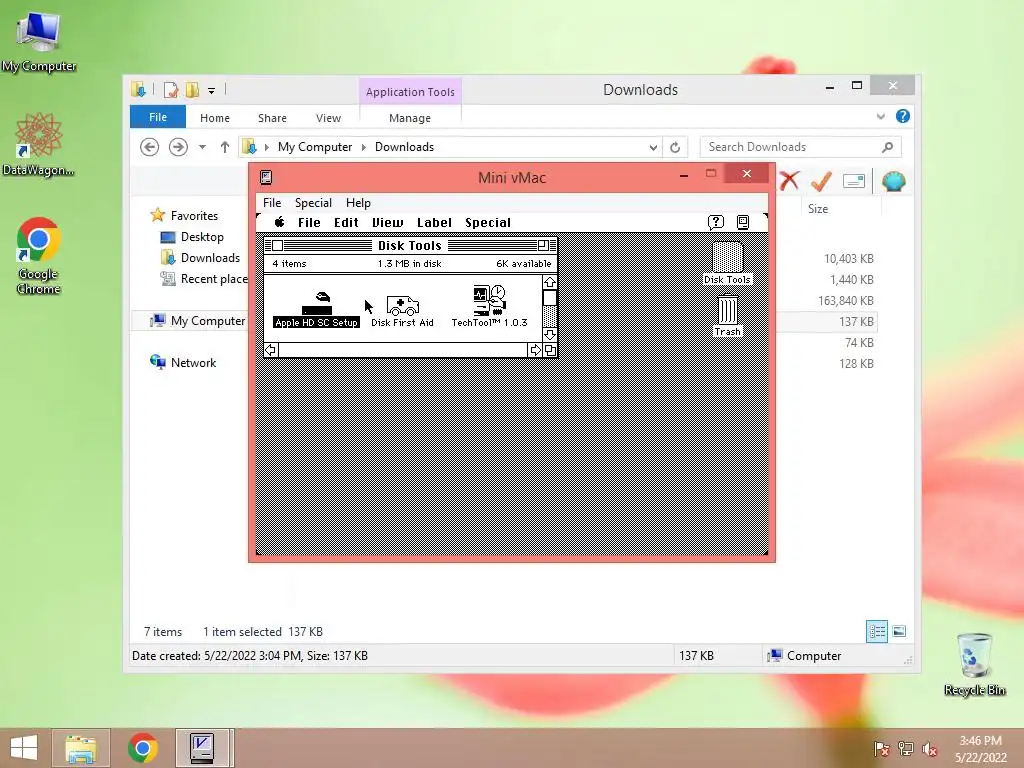Select My Computer in navigation pane
This screenshot has height=768, width=1024.
(197, 321)
